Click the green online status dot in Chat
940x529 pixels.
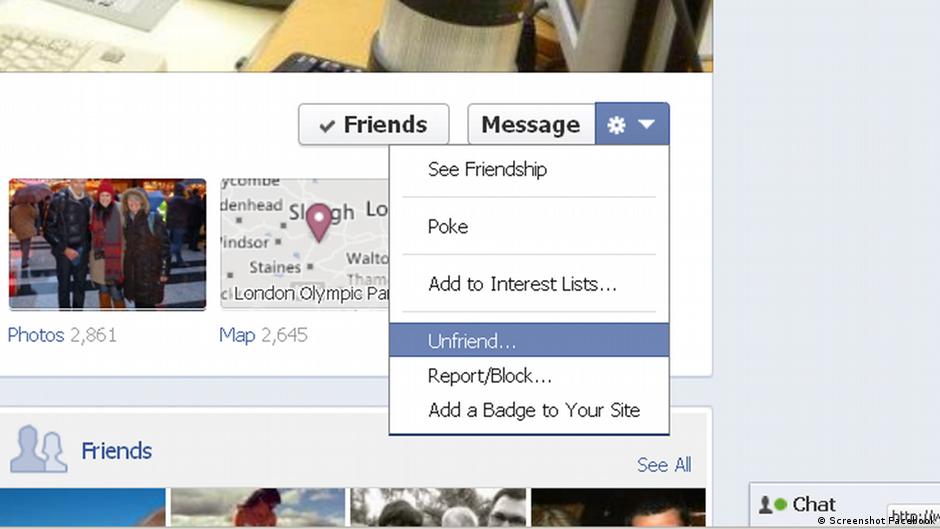[x=780, y=504]
